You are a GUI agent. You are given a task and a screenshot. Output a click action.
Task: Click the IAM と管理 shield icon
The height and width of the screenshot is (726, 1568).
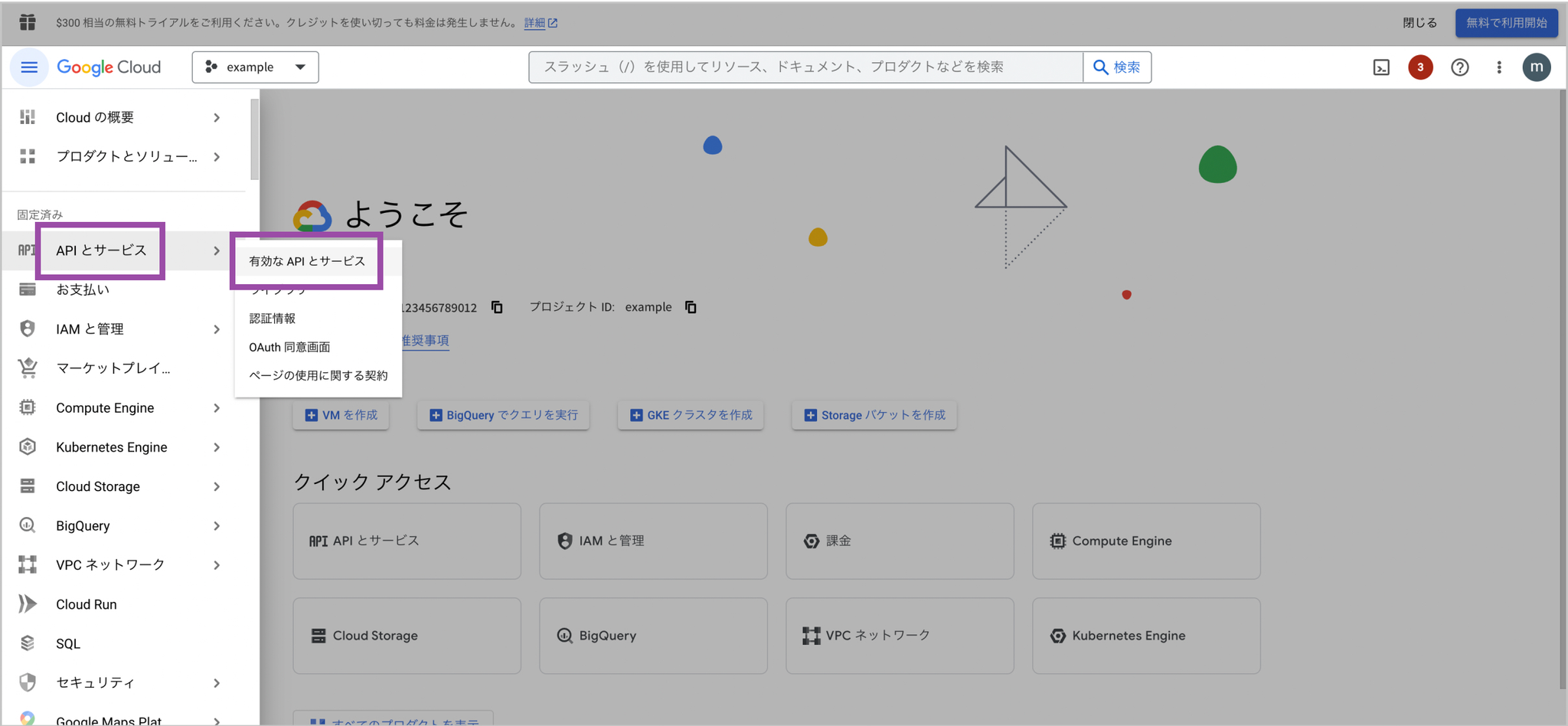28,329
